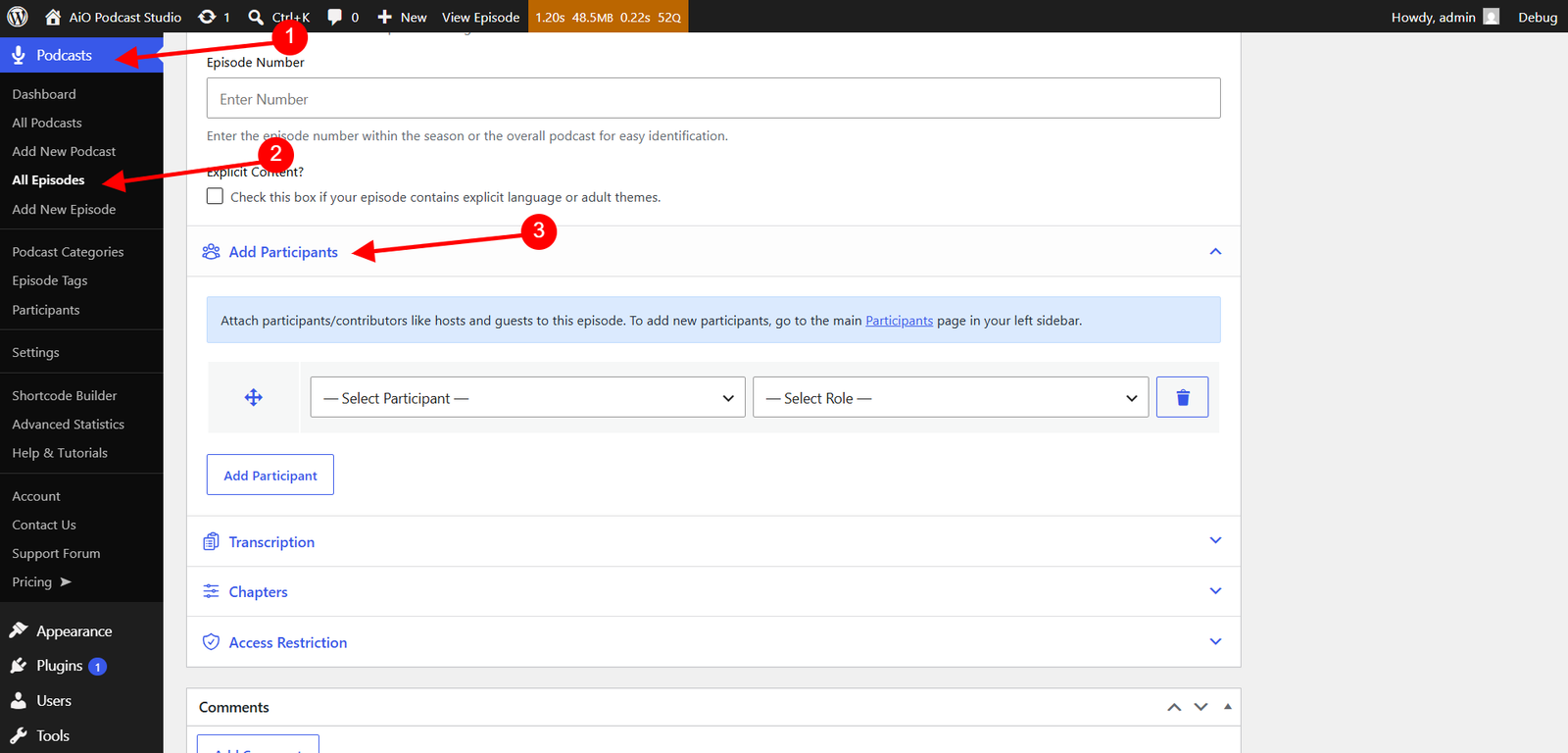This screenshot has height=753, width=1568.
Task: Click the comments bubble icon
Action: click(335, 17)
